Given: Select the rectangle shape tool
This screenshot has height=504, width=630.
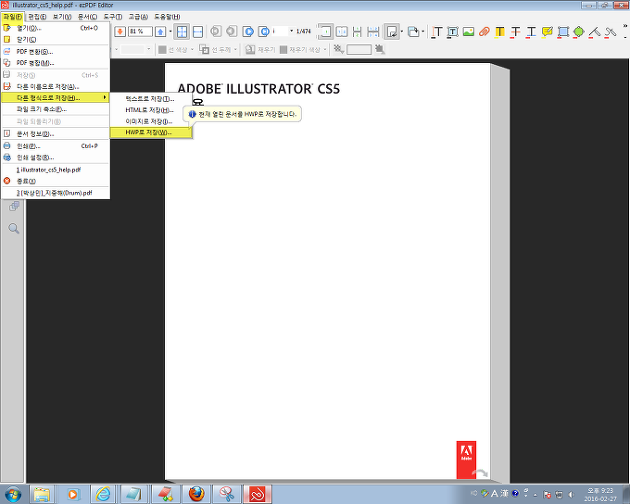Looking at the screenshot, I should (x=563, y=32).
